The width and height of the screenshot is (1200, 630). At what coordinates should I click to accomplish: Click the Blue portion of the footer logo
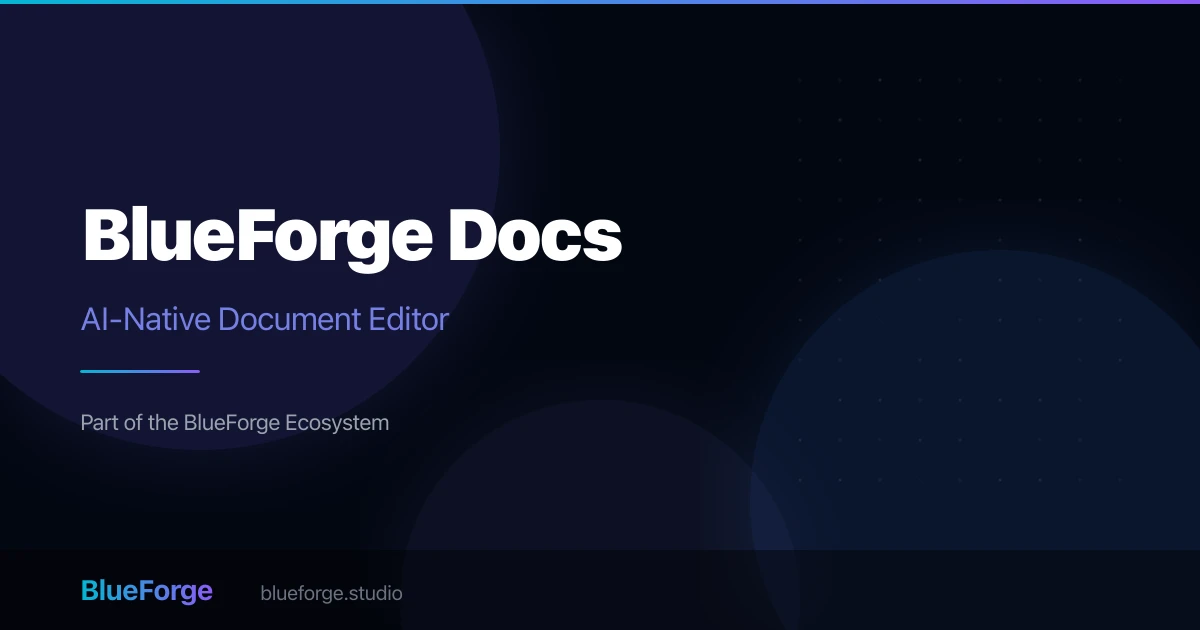tap(108, 591)
